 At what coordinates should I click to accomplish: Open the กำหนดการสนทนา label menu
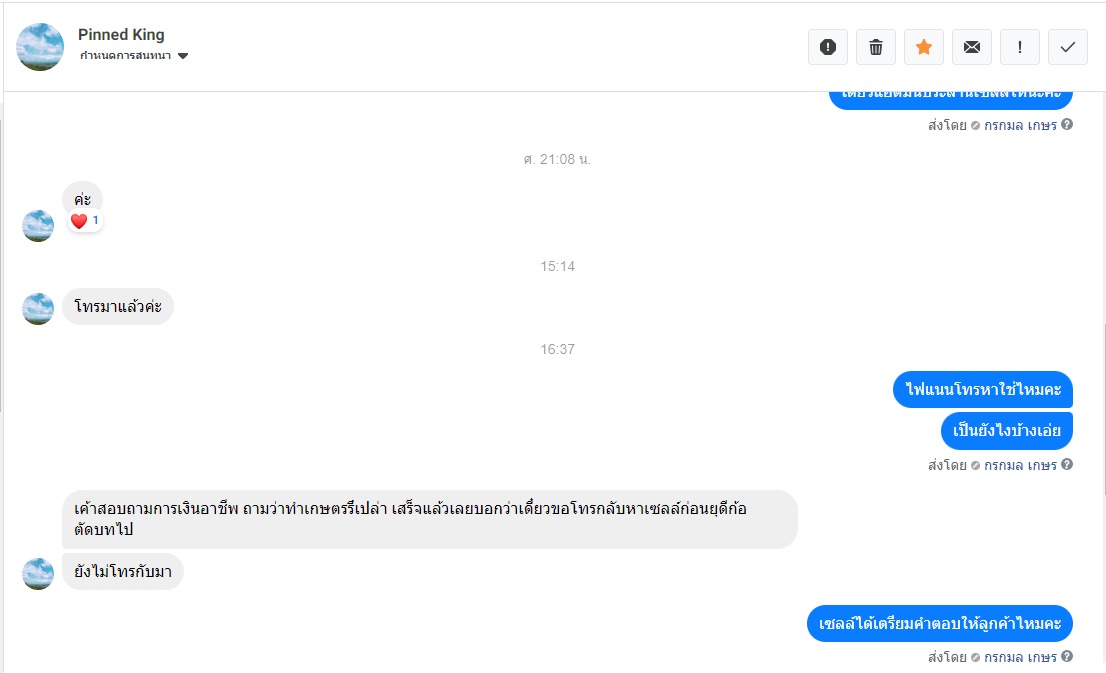pyautogui.click(x=126, y=56)
